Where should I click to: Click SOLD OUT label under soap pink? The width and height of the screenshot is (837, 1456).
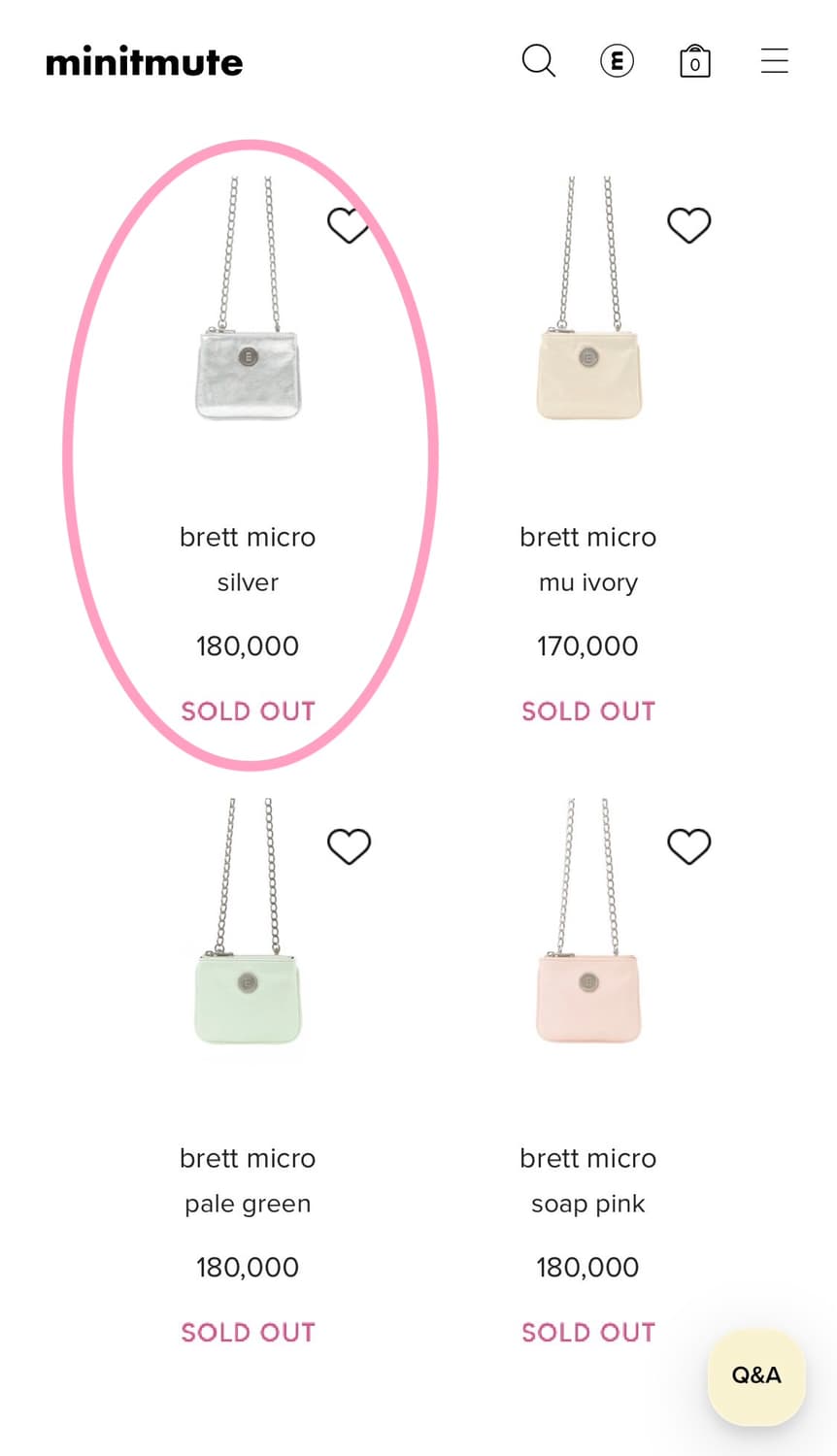588,1333
